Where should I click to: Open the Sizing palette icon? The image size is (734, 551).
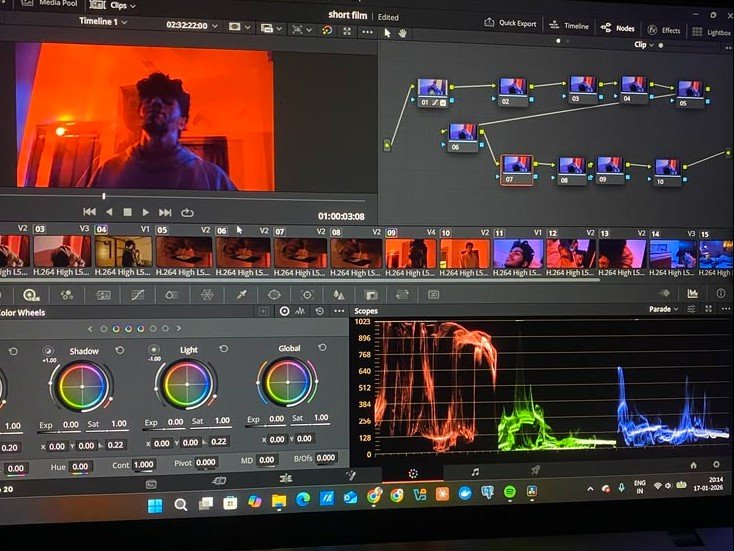(x=402, y=294)
